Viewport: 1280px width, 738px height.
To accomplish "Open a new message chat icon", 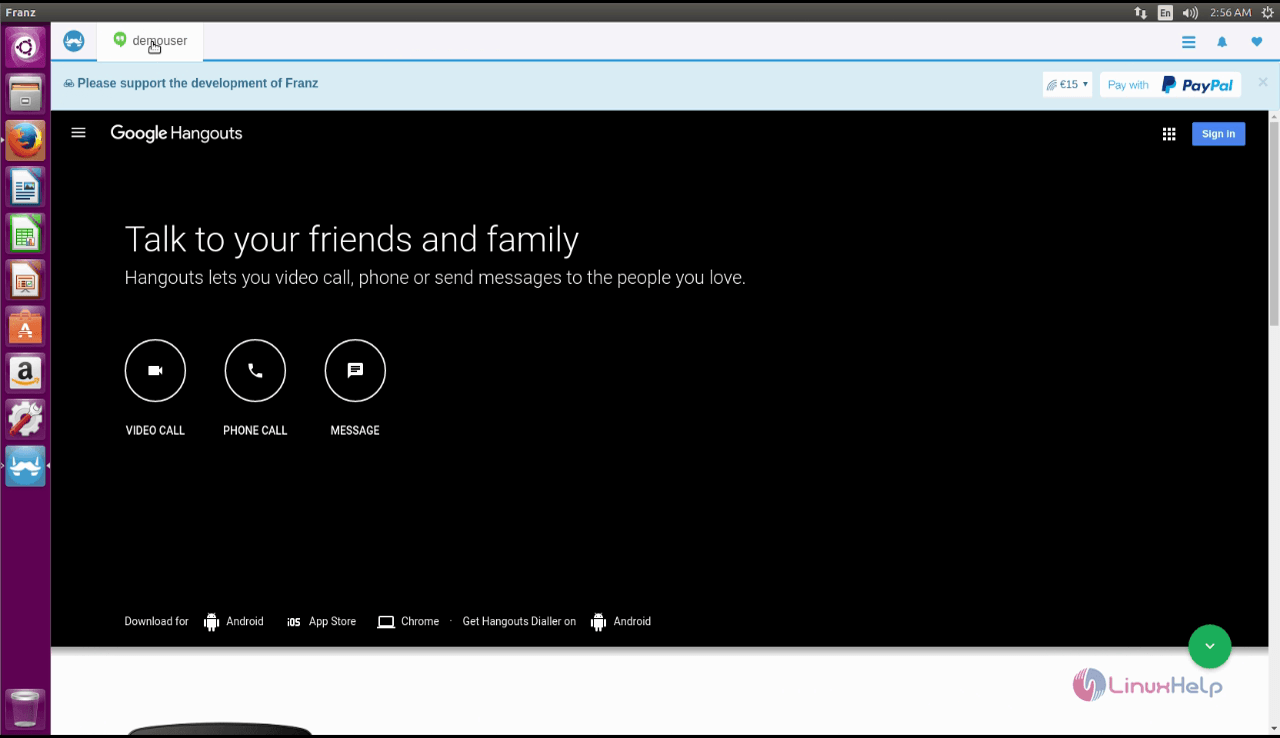I will pos(355,370).
